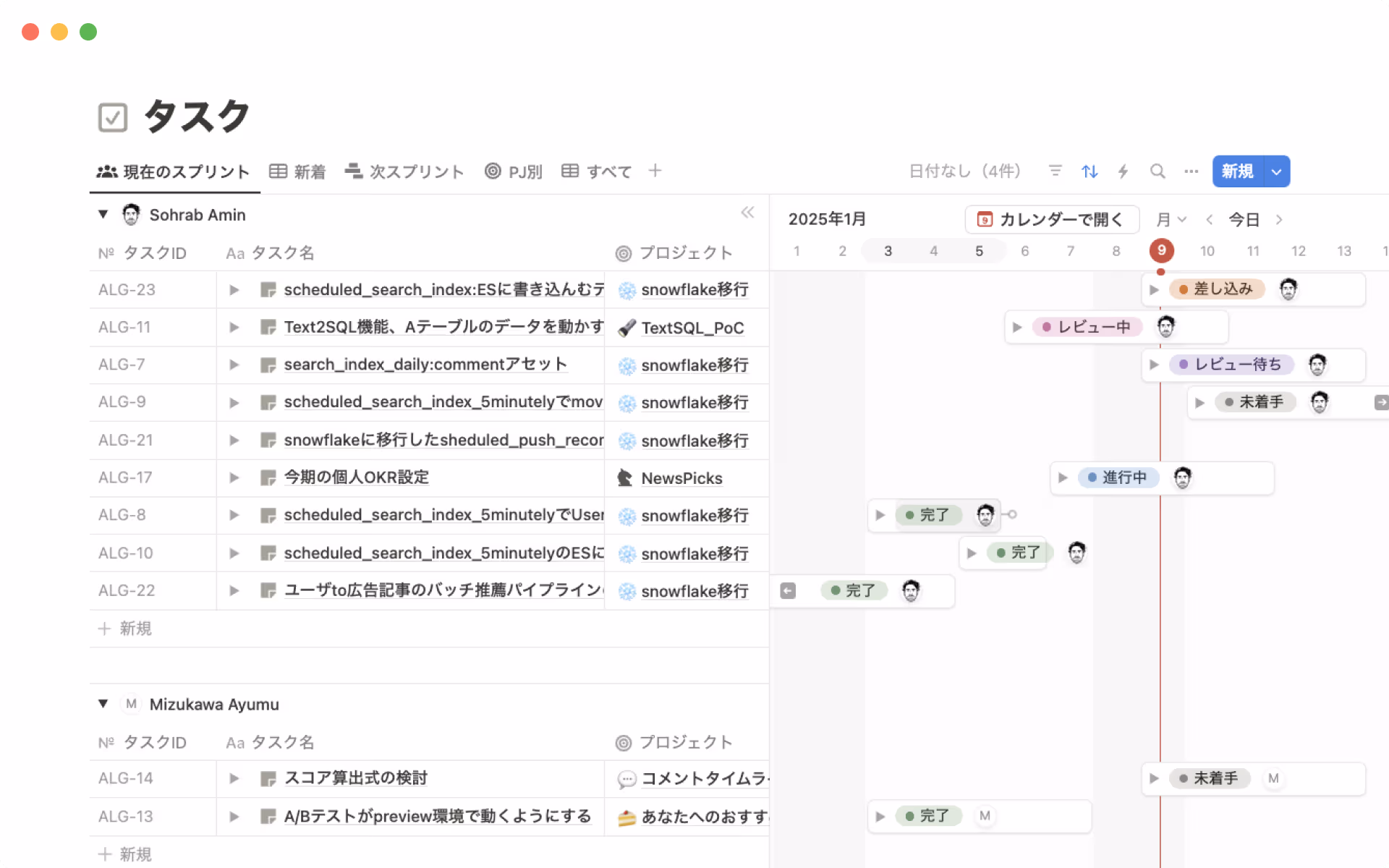Open the sort menu via the arrows icon
This screenshot has height=868, width=1389.
click(1089, 171)
